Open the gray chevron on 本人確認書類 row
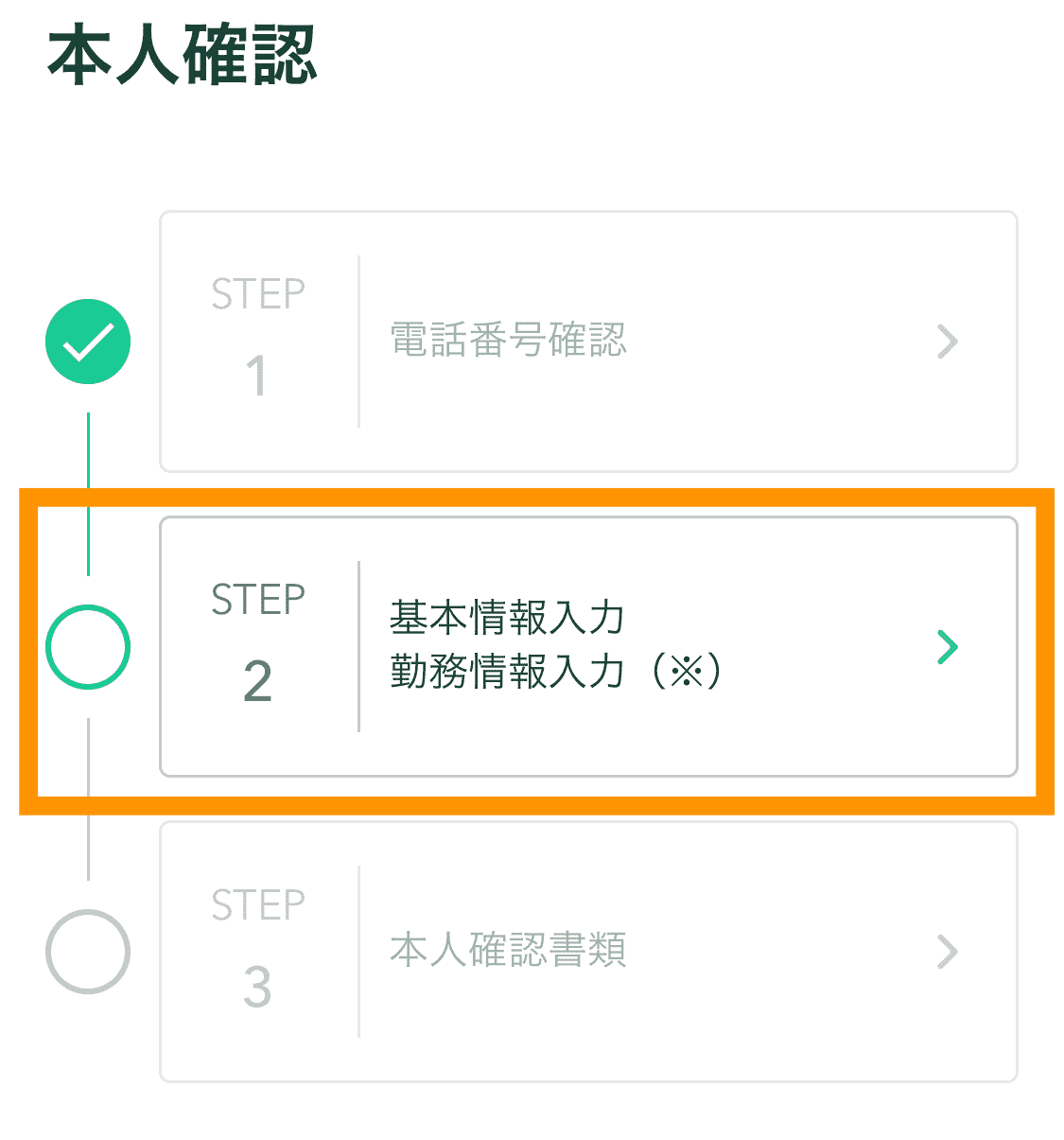Screen dimensions: 1064x1140 pos(947,952)
